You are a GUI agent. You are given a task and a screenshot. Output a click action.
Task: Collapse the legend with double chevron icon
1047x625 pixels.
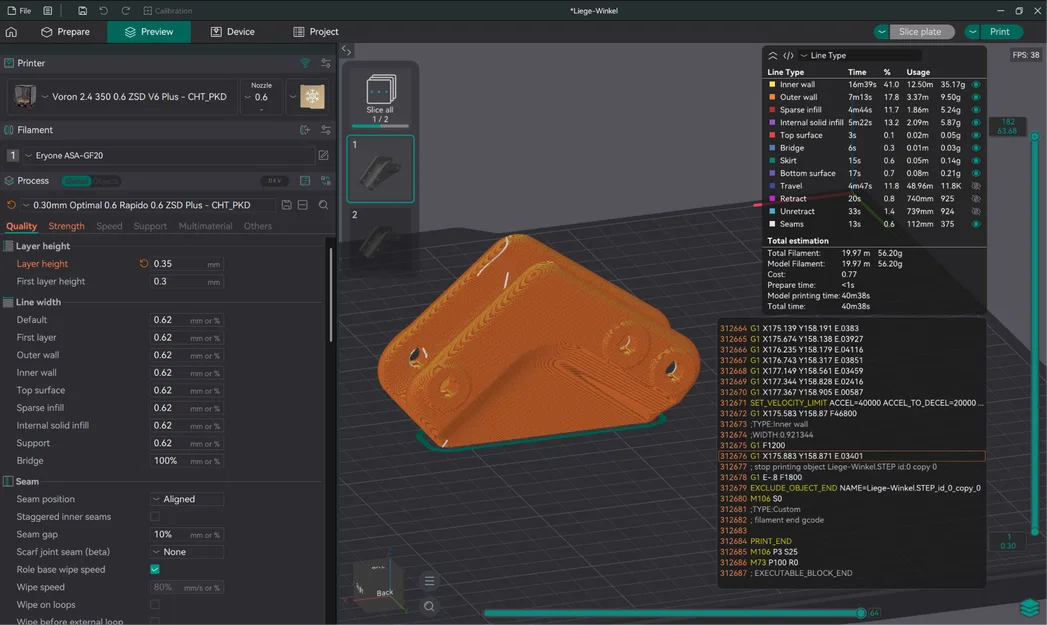773,55
